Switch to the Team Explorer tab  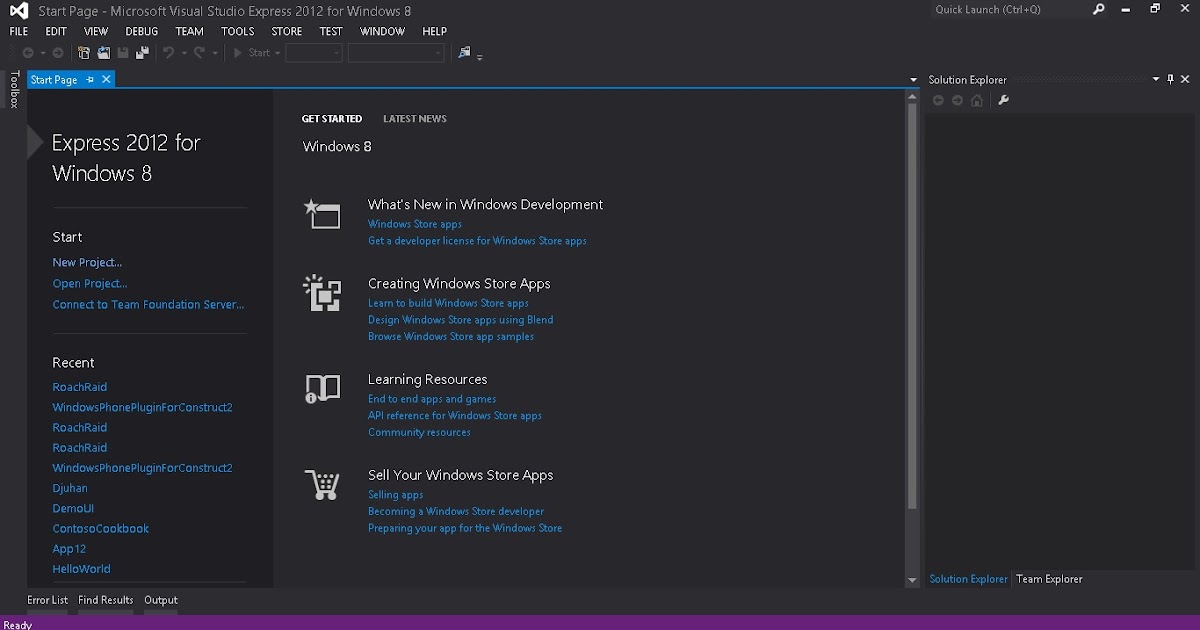1049,579
